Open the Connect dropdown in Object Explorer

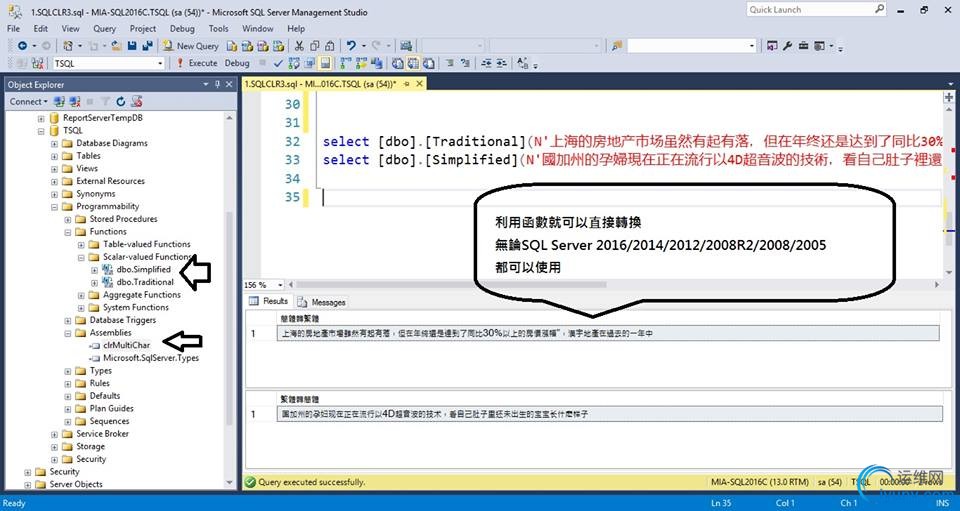(29, 102)
